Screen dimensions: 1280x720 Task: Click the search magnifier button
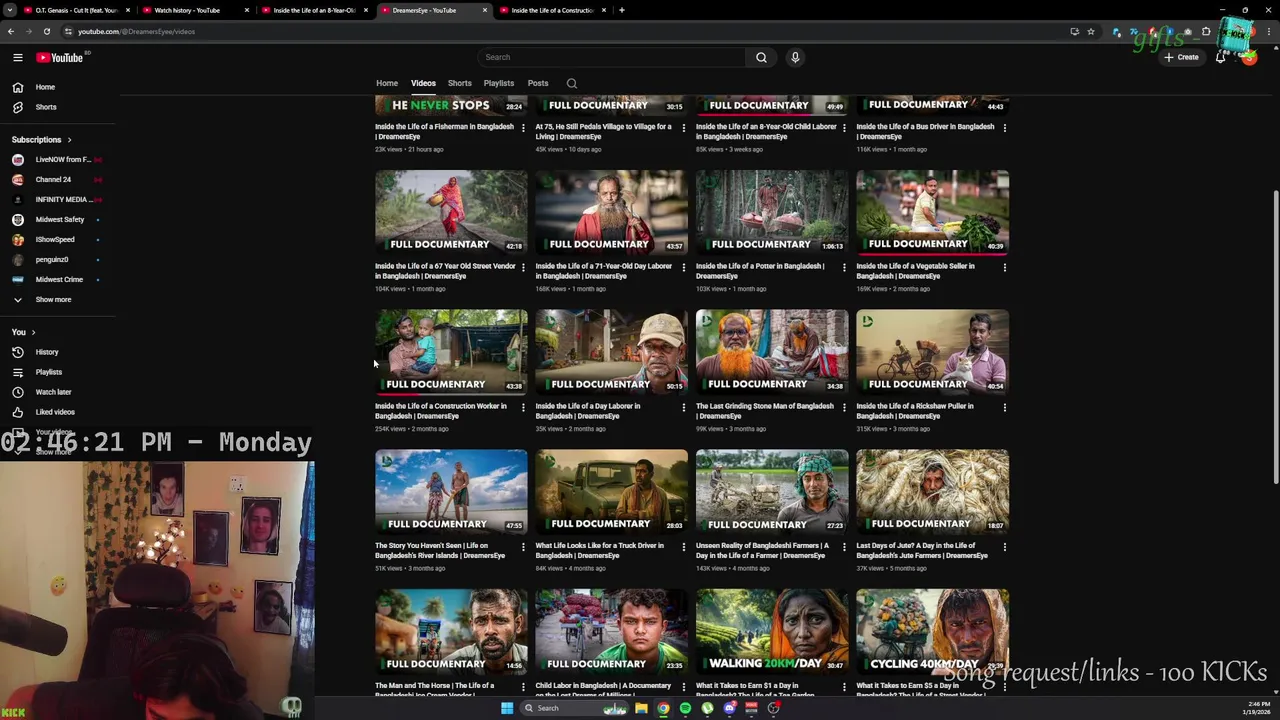[761, 57]
